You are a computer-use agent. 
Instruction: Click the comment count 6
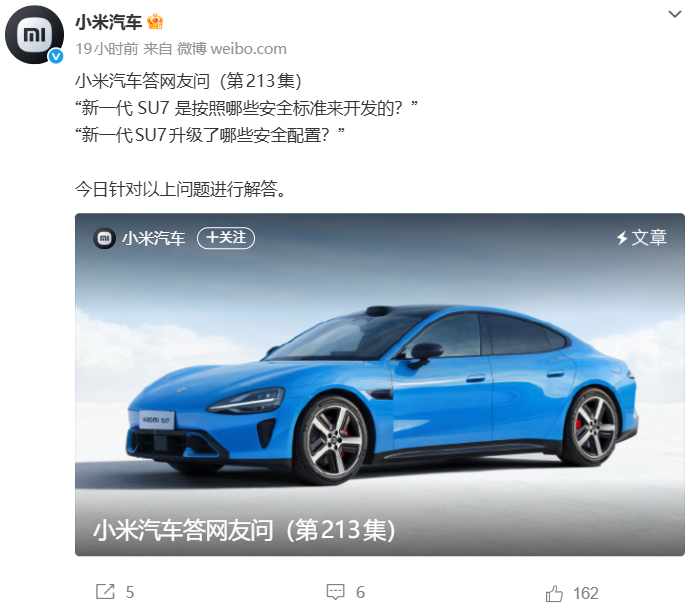[x=361, y=592]
